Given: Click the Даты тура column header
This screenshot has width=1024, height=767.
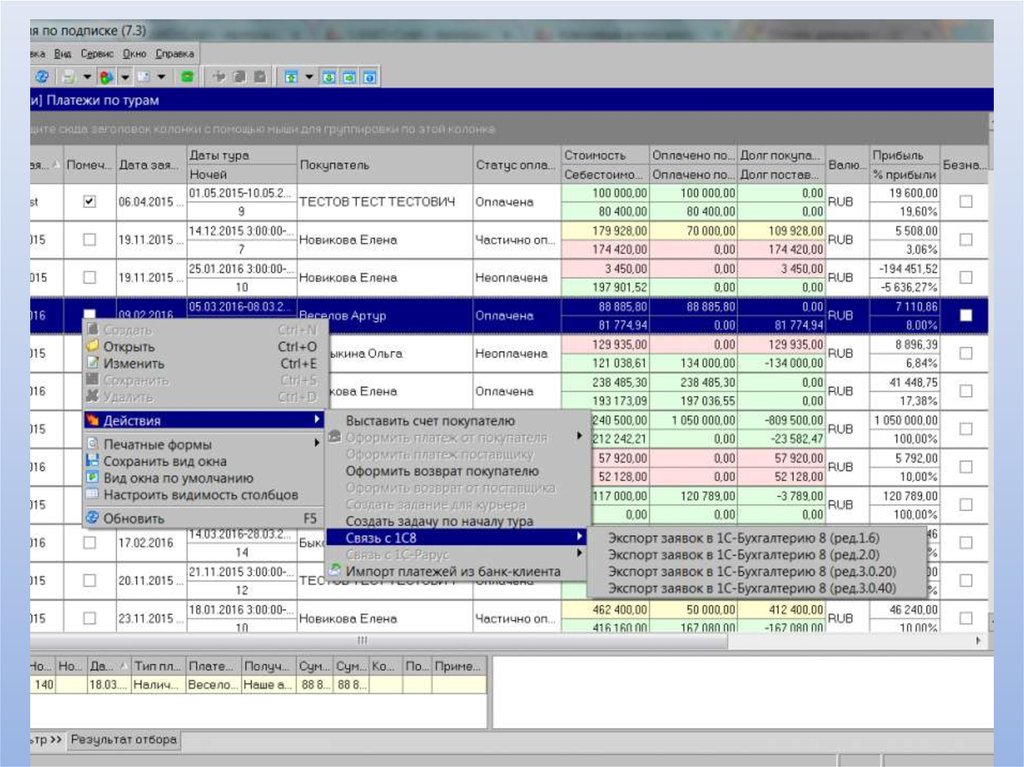Looking at the screenshot, I should pos(242,155).
